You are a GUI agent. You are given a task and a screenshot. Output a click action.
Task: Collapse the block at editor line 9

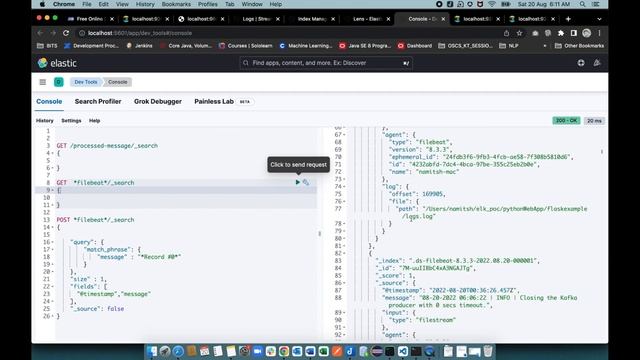(x=53, y=190)
